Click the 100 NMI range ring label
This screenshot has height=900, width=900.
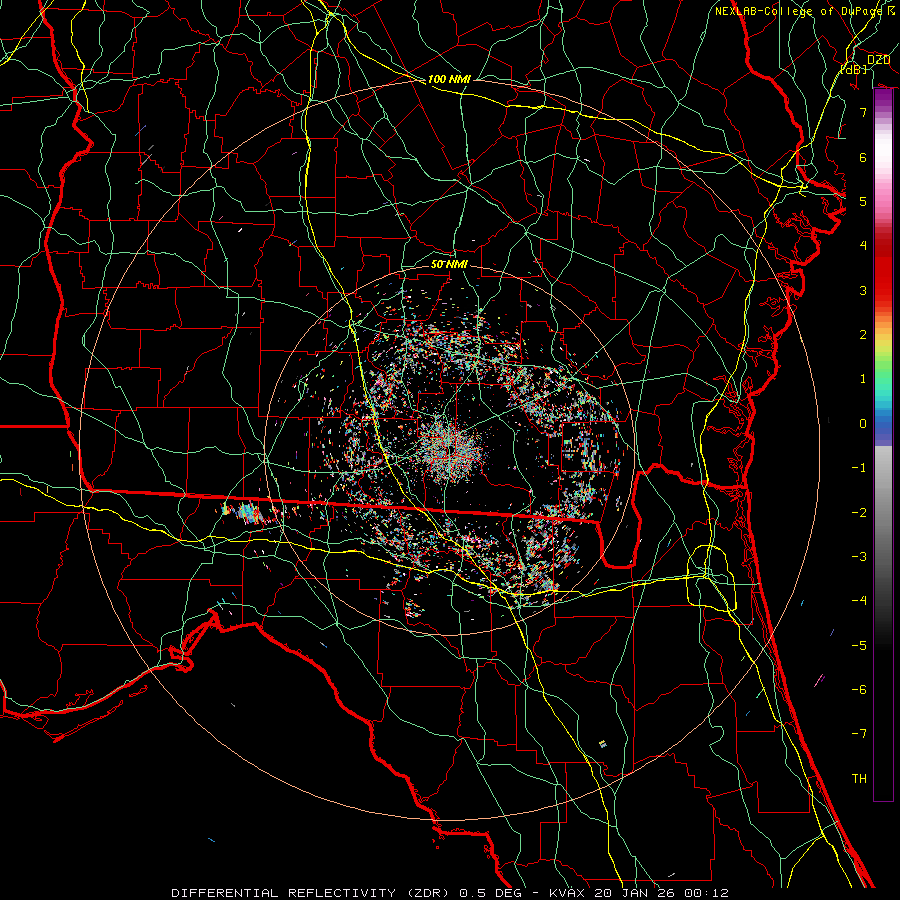click(x=449, y=79)
